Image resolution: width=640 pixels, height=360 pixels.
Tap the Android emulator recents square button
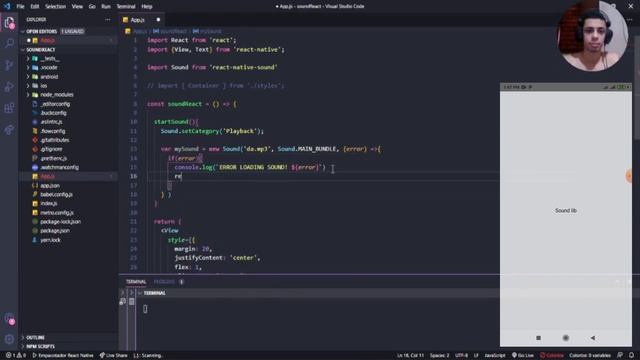click(x=538, y=338)
